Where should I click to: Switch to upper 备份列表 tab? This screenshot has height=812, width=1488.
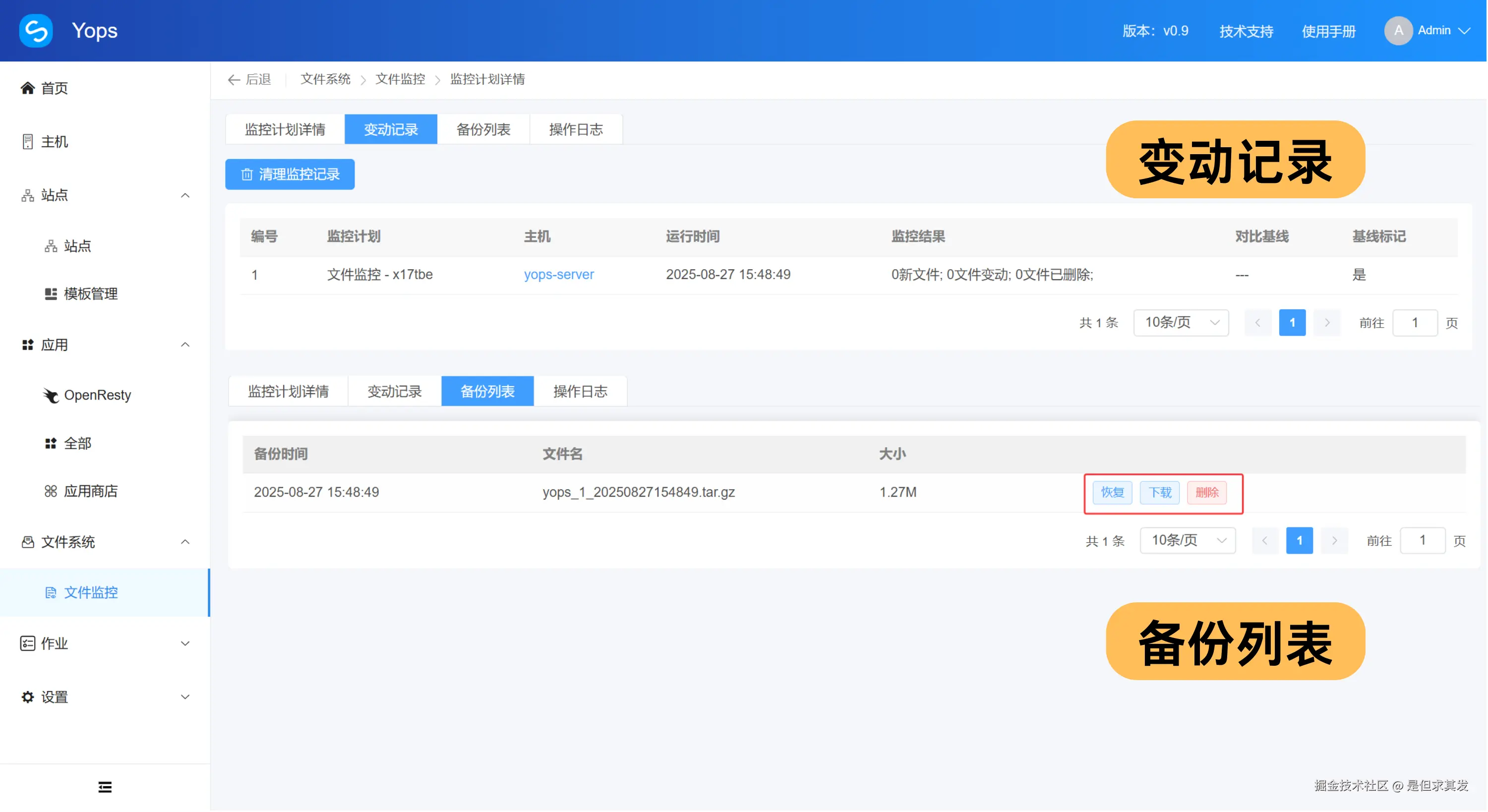point(483,129)
